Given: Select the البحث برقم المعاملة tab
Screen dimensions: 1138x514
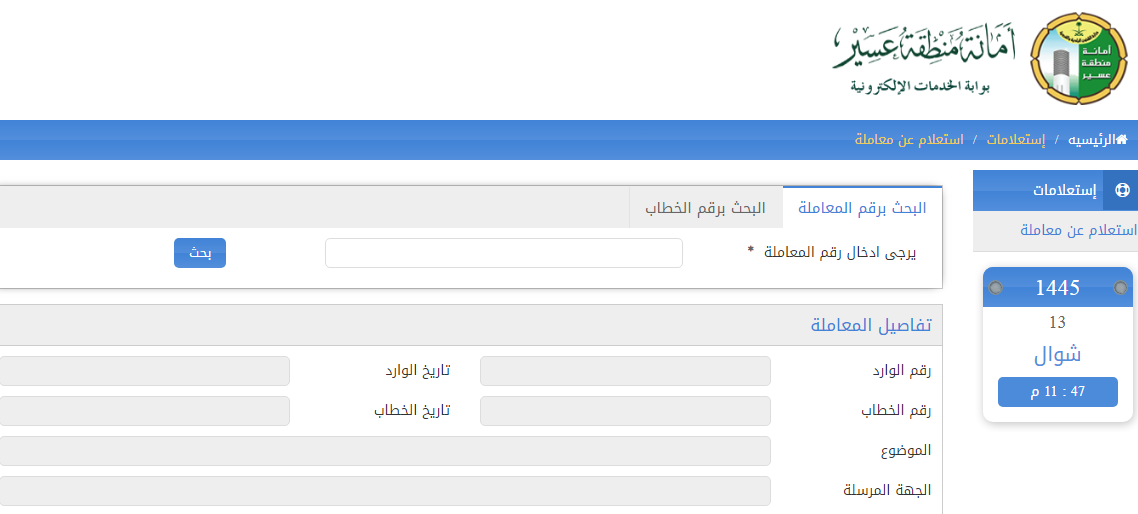Looking at the screenshot, I should (861, 208).
